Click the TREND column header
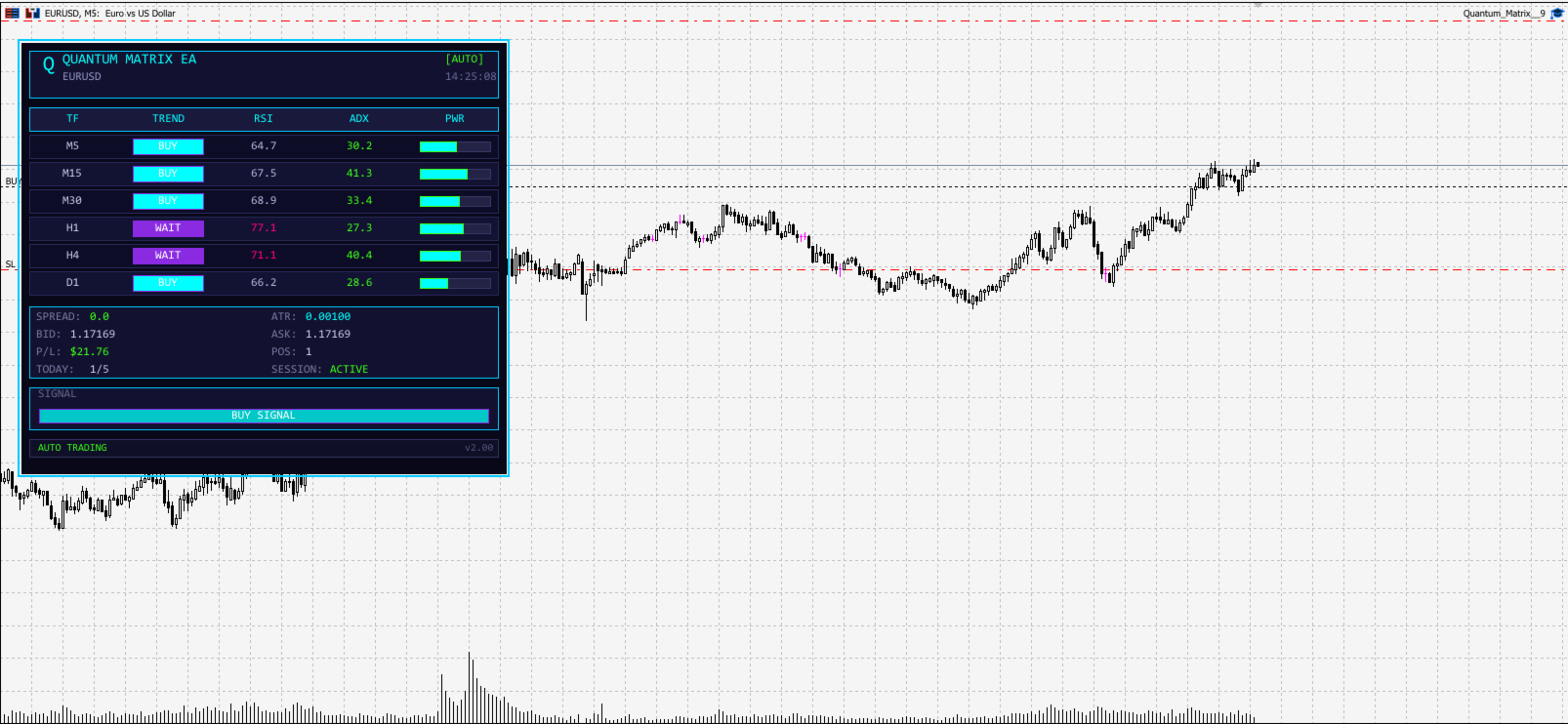1568x724 pixels. click(168, 119)
